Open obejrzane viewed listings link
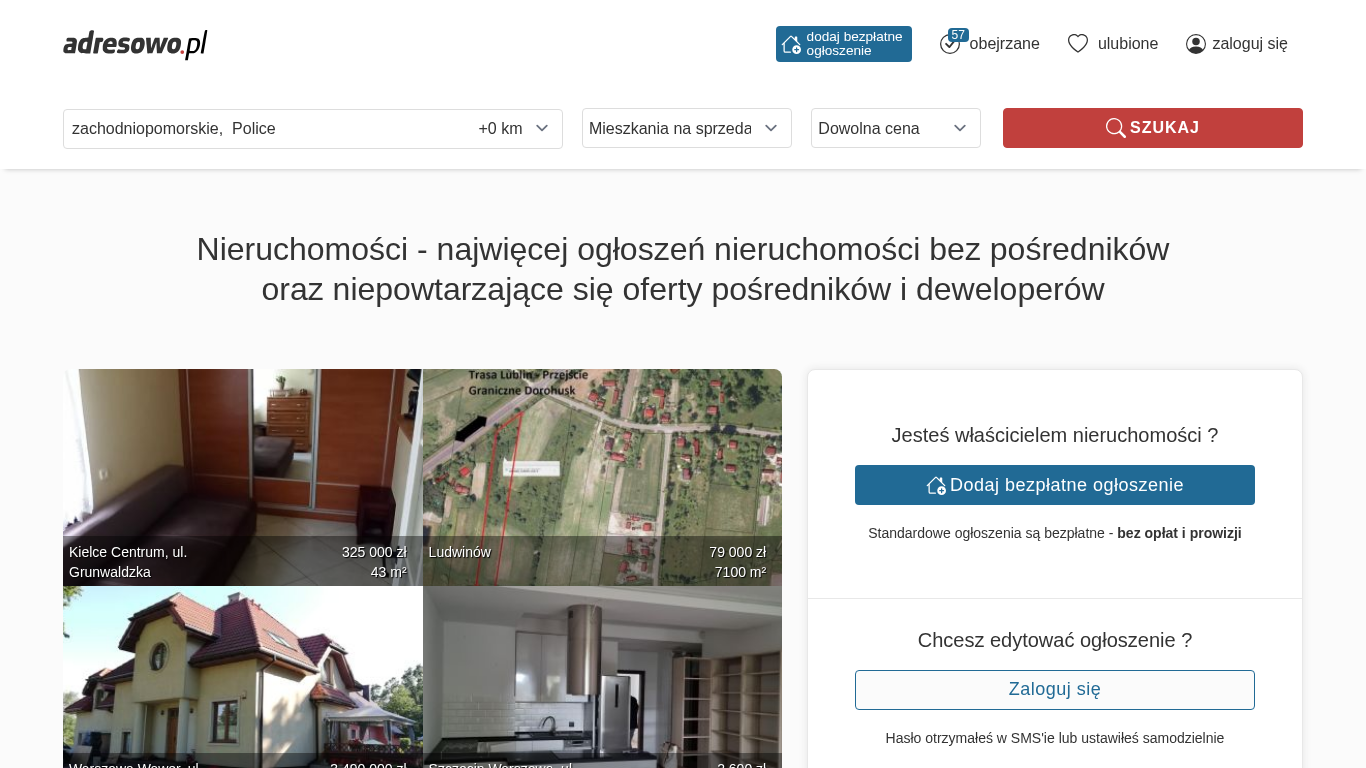Image resolution: width=1366 pixels, height=768 pixels. (x=1004, y=44)
